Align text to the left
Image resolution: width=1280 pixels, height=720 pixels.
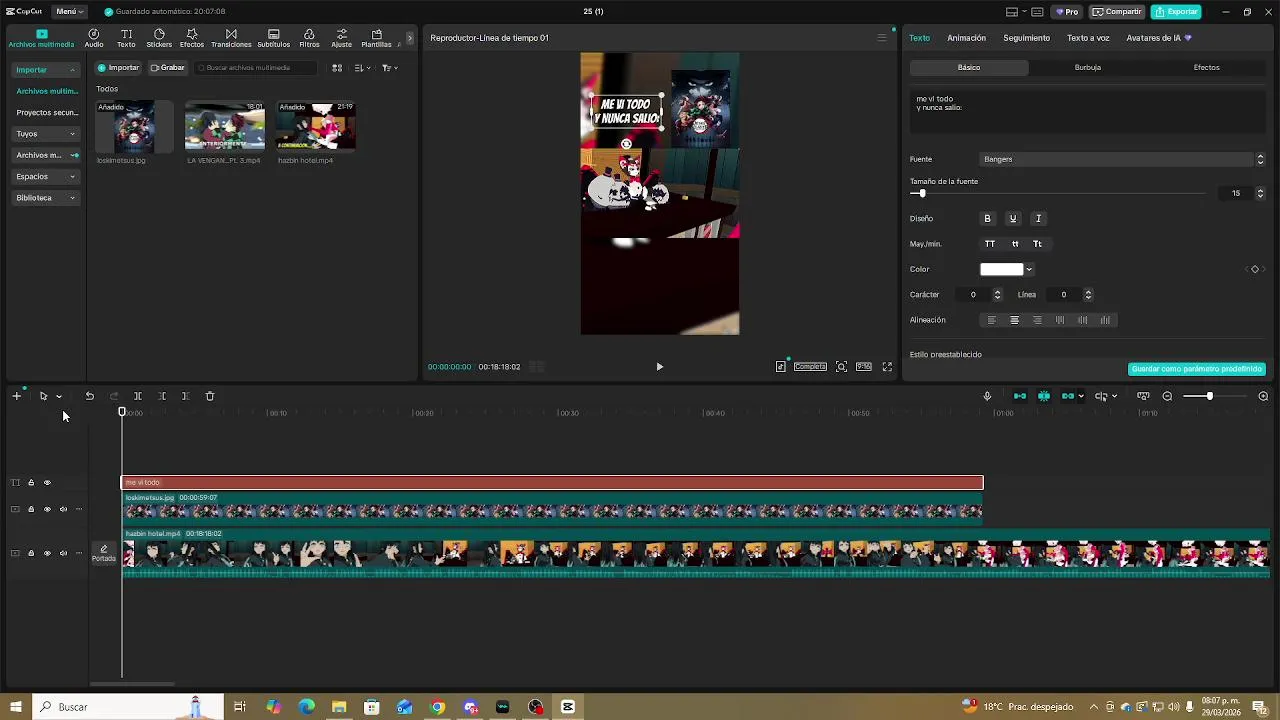point(991,320)
